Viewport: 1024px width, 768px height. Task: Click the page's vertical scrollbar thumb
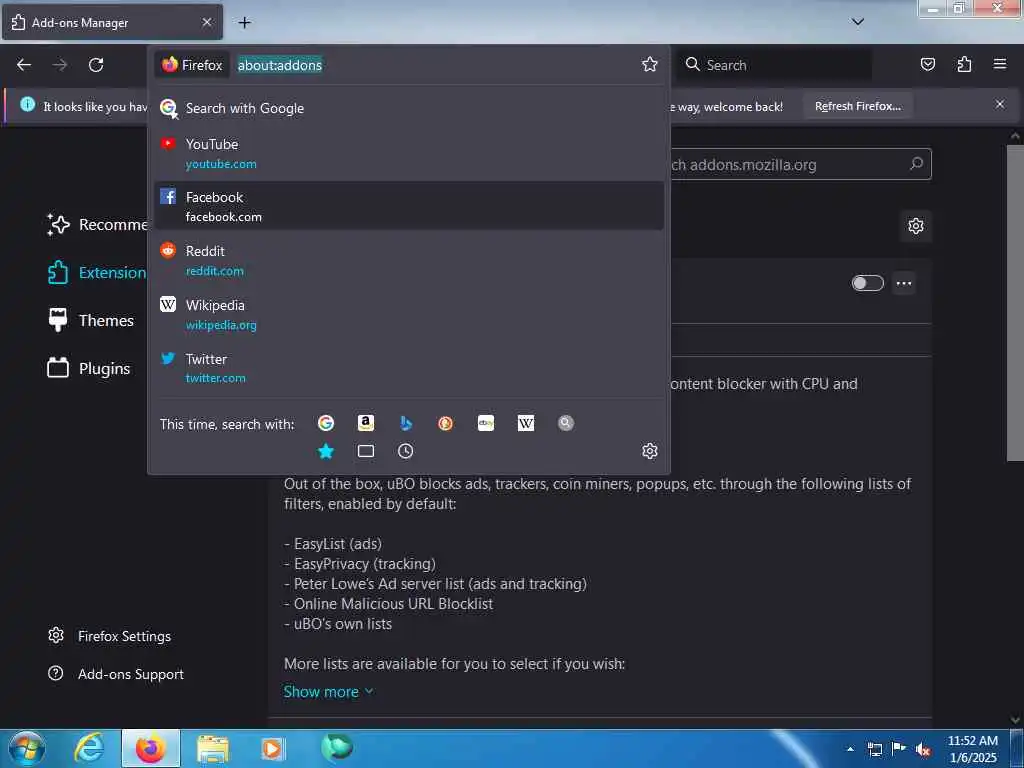pos(1015,302)
